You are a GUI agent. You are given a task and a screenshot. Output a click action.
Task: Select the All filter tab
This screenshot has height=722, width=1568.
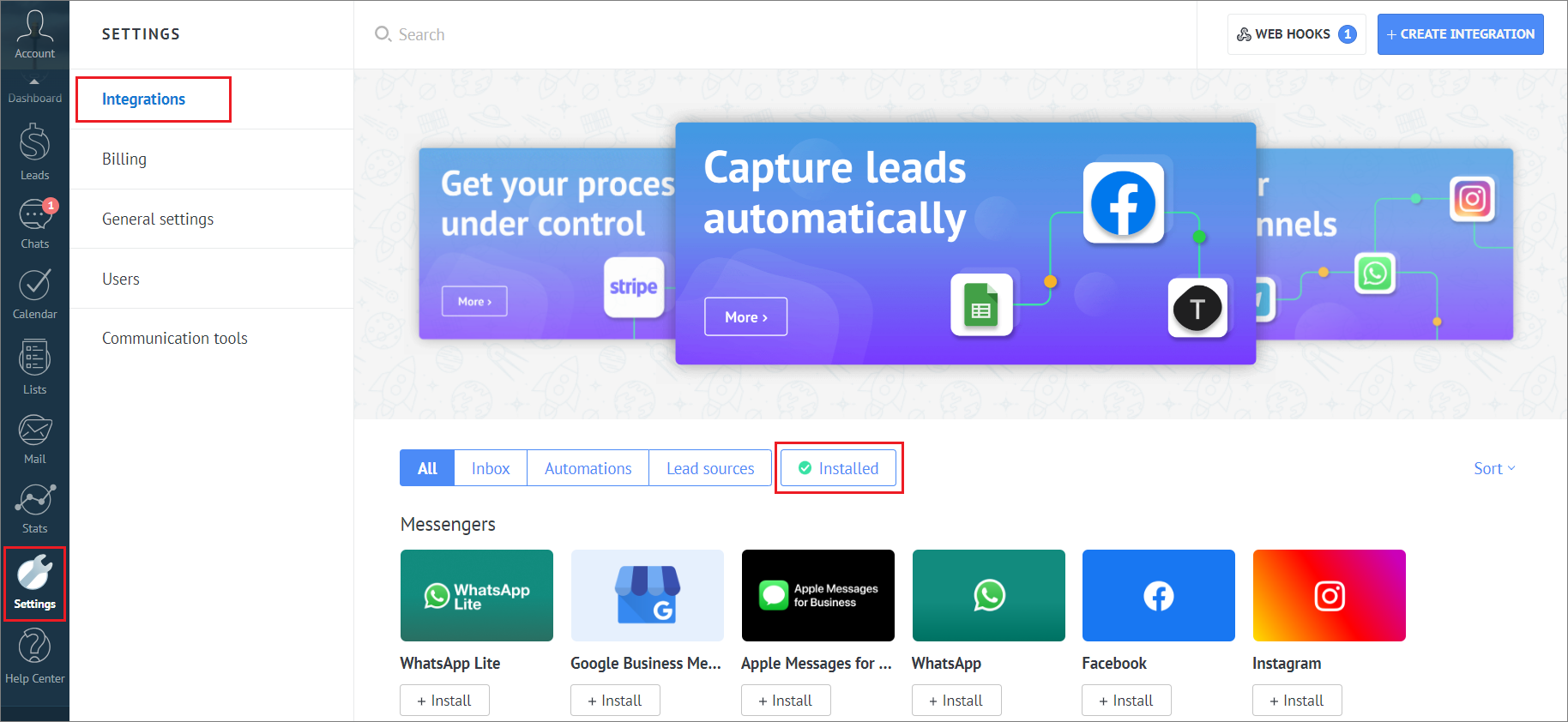[427, 468]
